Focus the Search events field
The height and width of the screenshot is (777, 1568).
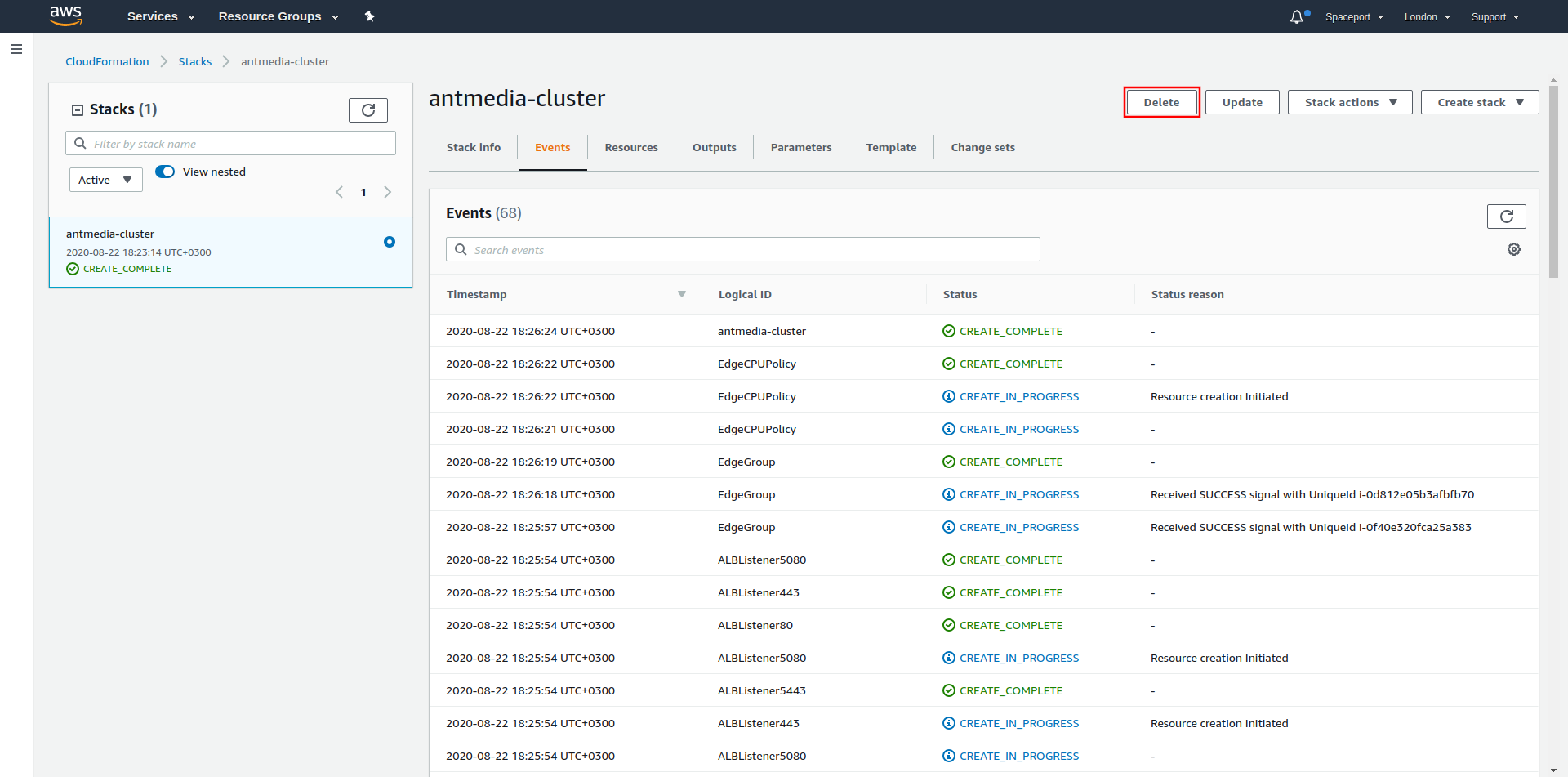click(743, 249)
